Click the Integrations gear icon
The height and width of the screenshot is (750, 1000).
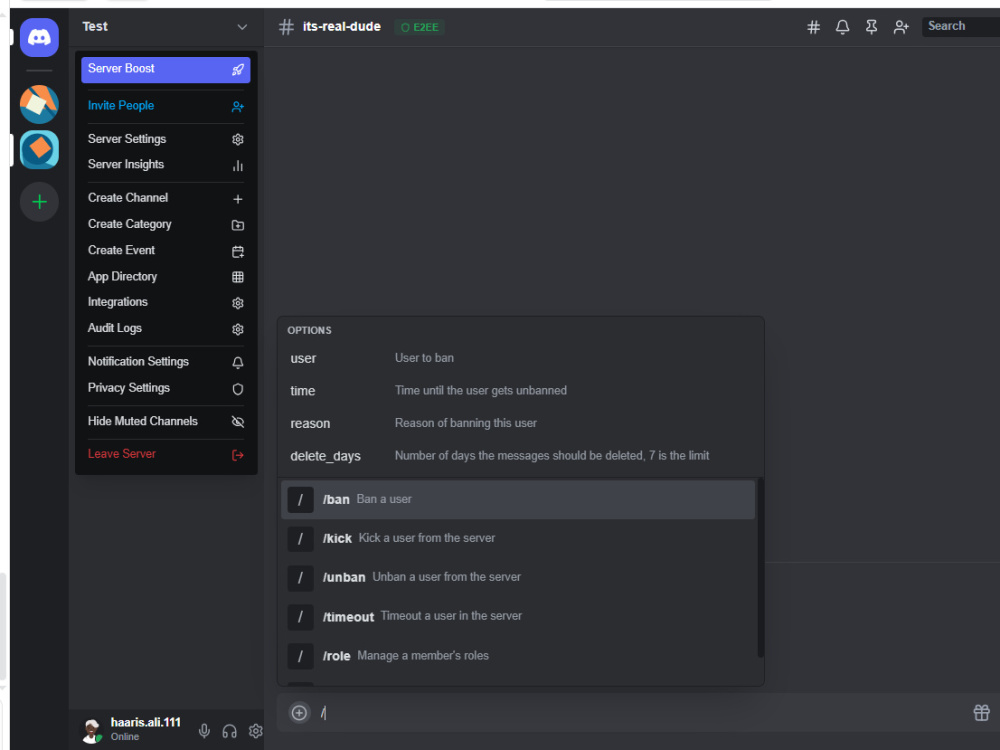coord(237,303)
